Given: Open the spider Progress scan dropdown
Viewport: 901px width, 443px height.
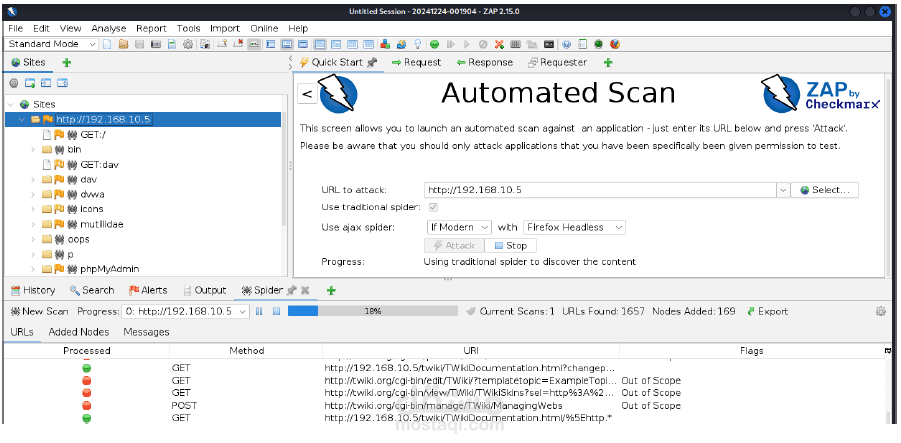Looking at the screenshot, I should [x=185, y=311].
